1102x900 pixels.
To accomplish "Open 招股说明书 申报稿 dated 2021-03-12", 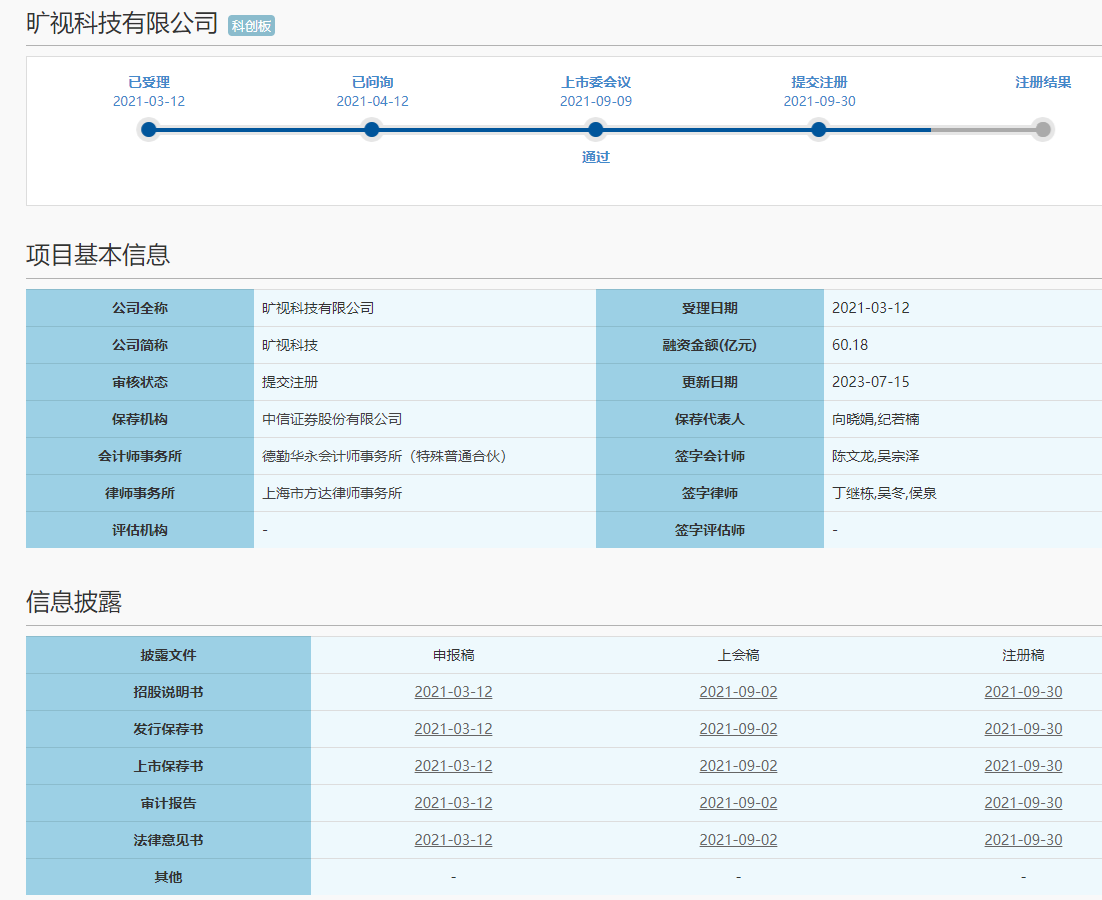I will point(453,692).
